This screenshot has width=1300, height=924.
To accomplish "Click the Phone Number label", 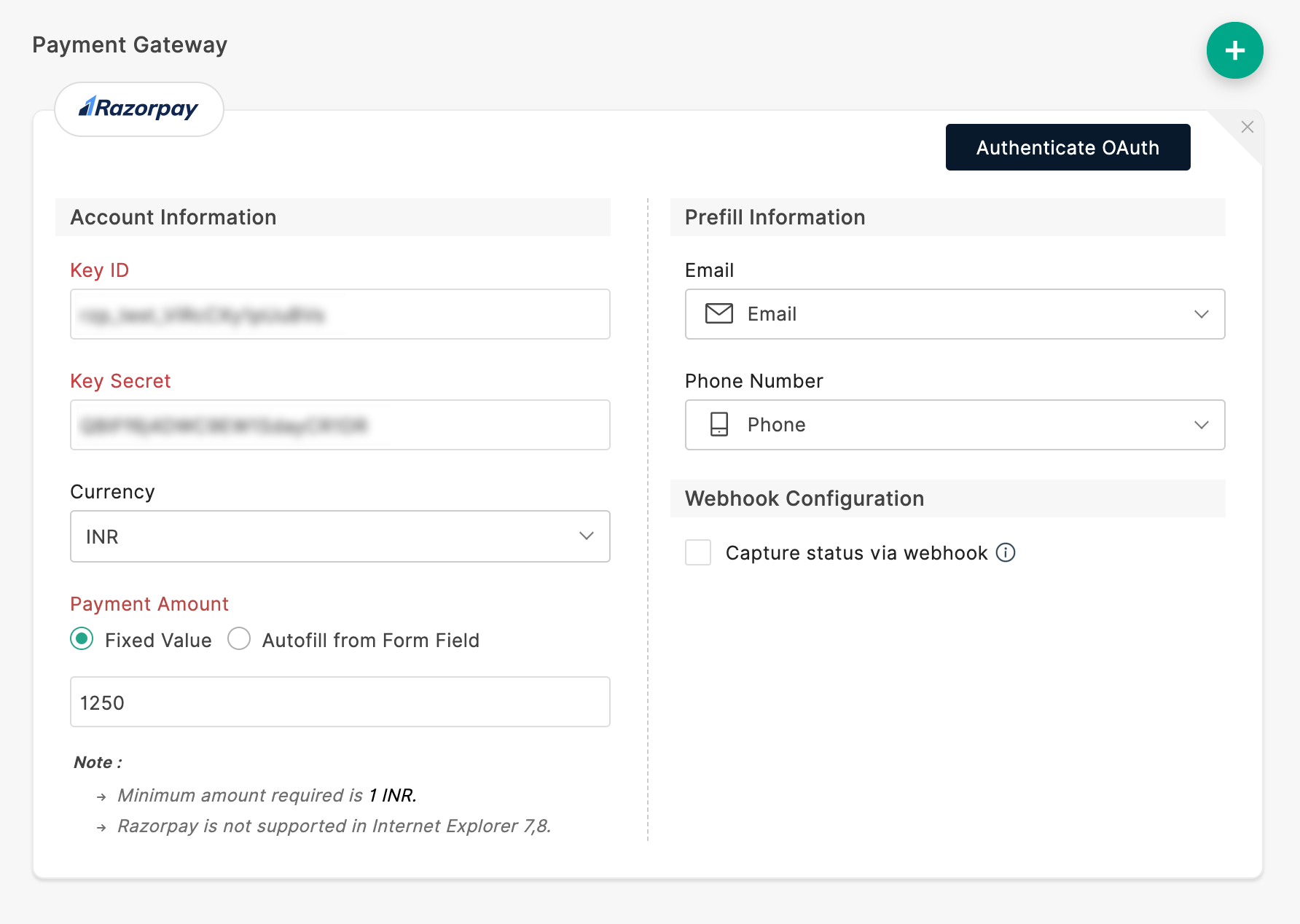I will (753, 381).
